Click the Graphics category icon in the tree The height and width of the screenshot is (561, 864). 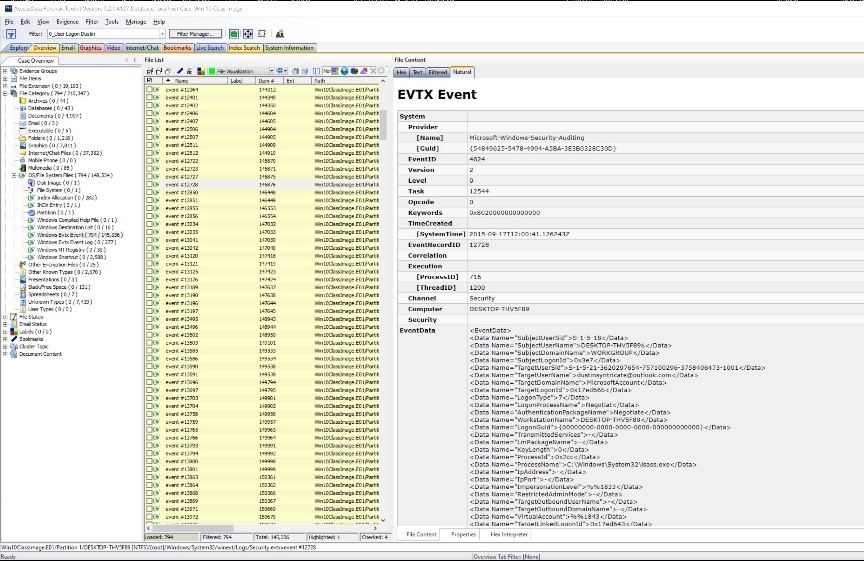click(x=23, y=145)
